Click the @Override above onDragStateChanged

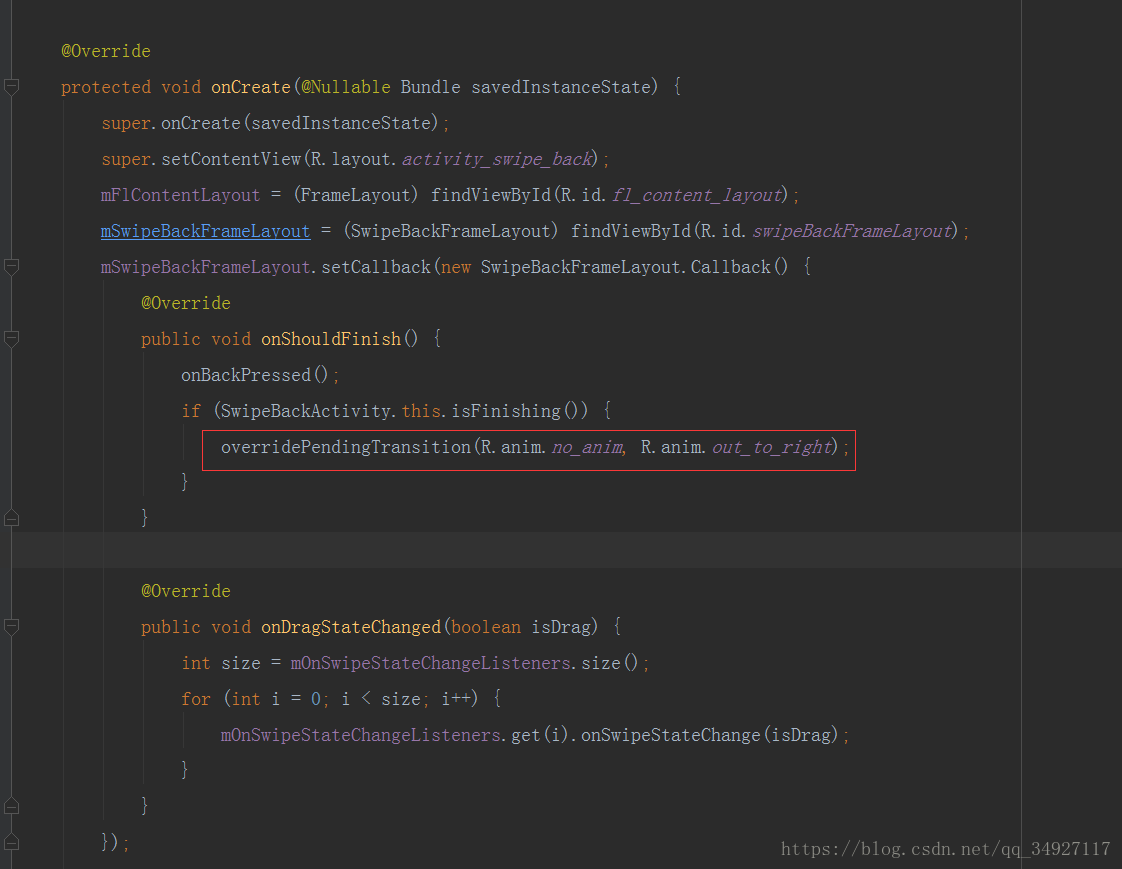(186, 591)
